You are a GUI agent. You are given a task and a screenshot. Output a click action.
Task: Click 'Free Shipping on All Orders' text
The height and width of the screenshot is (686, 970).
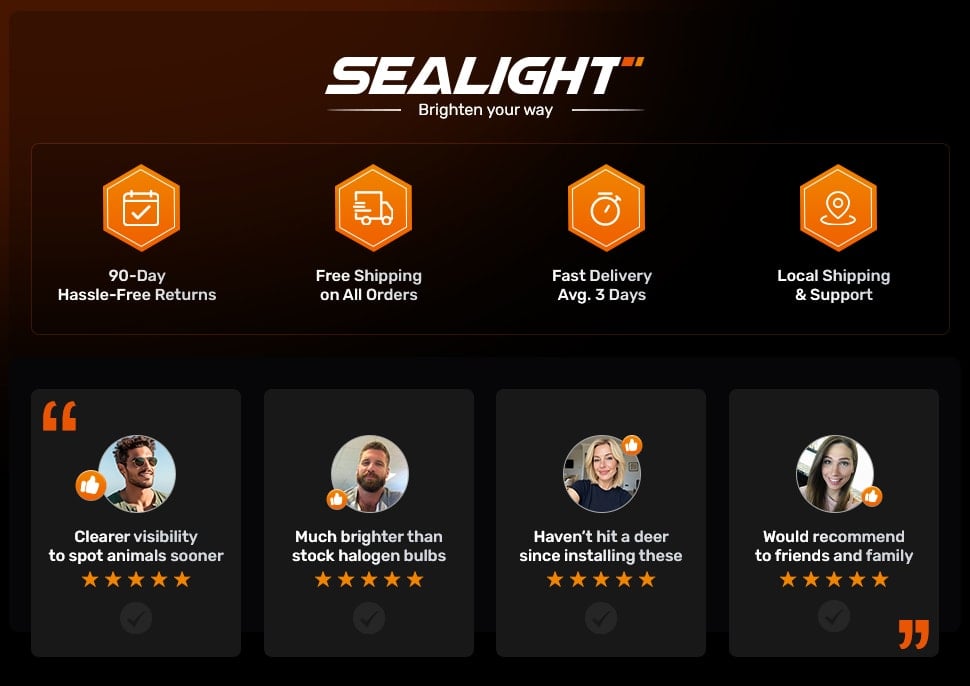[369, 285]
